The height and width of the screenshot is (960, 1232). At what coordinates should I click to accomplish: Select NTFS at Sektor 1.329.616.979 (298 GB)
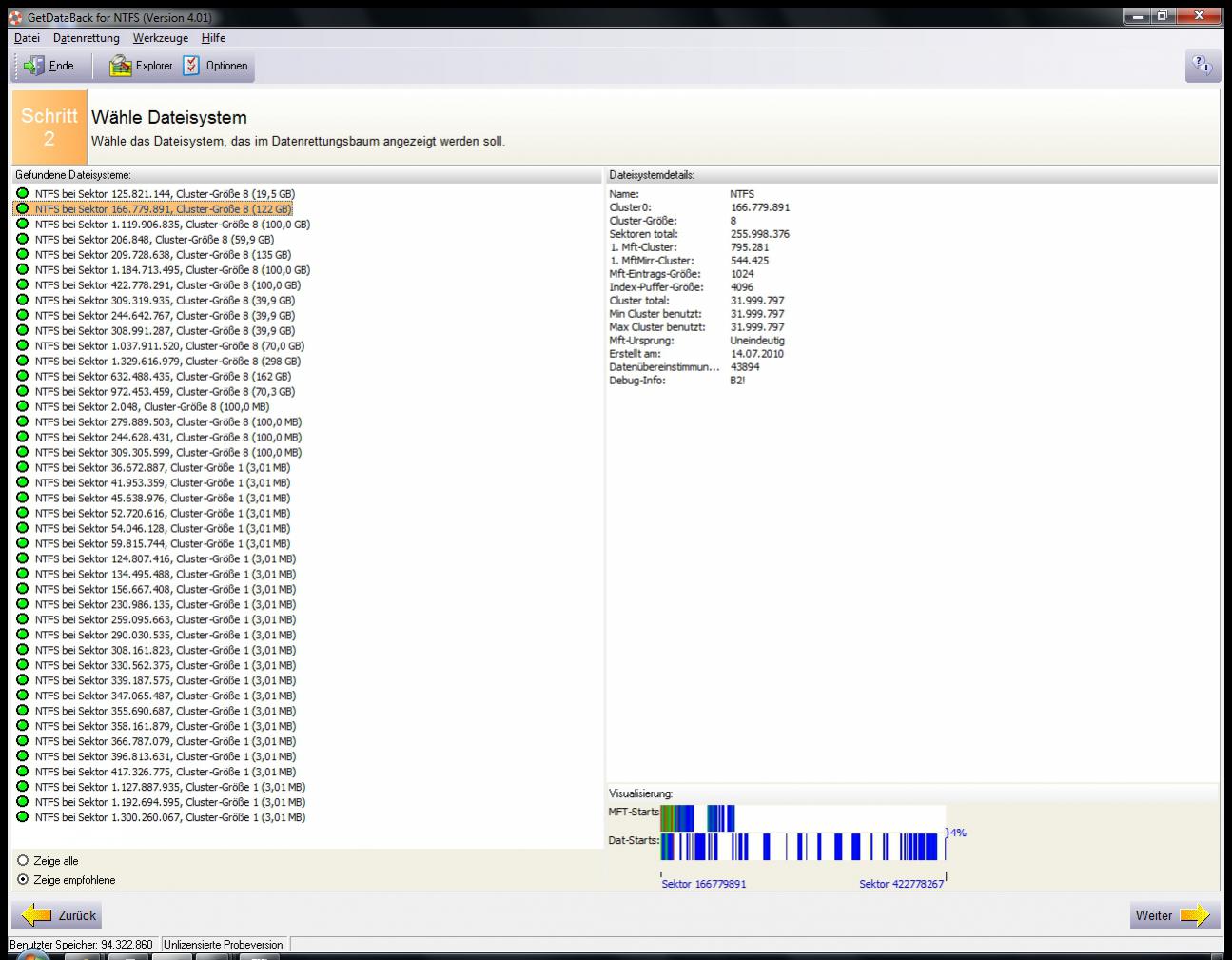(x=159, y=362)
